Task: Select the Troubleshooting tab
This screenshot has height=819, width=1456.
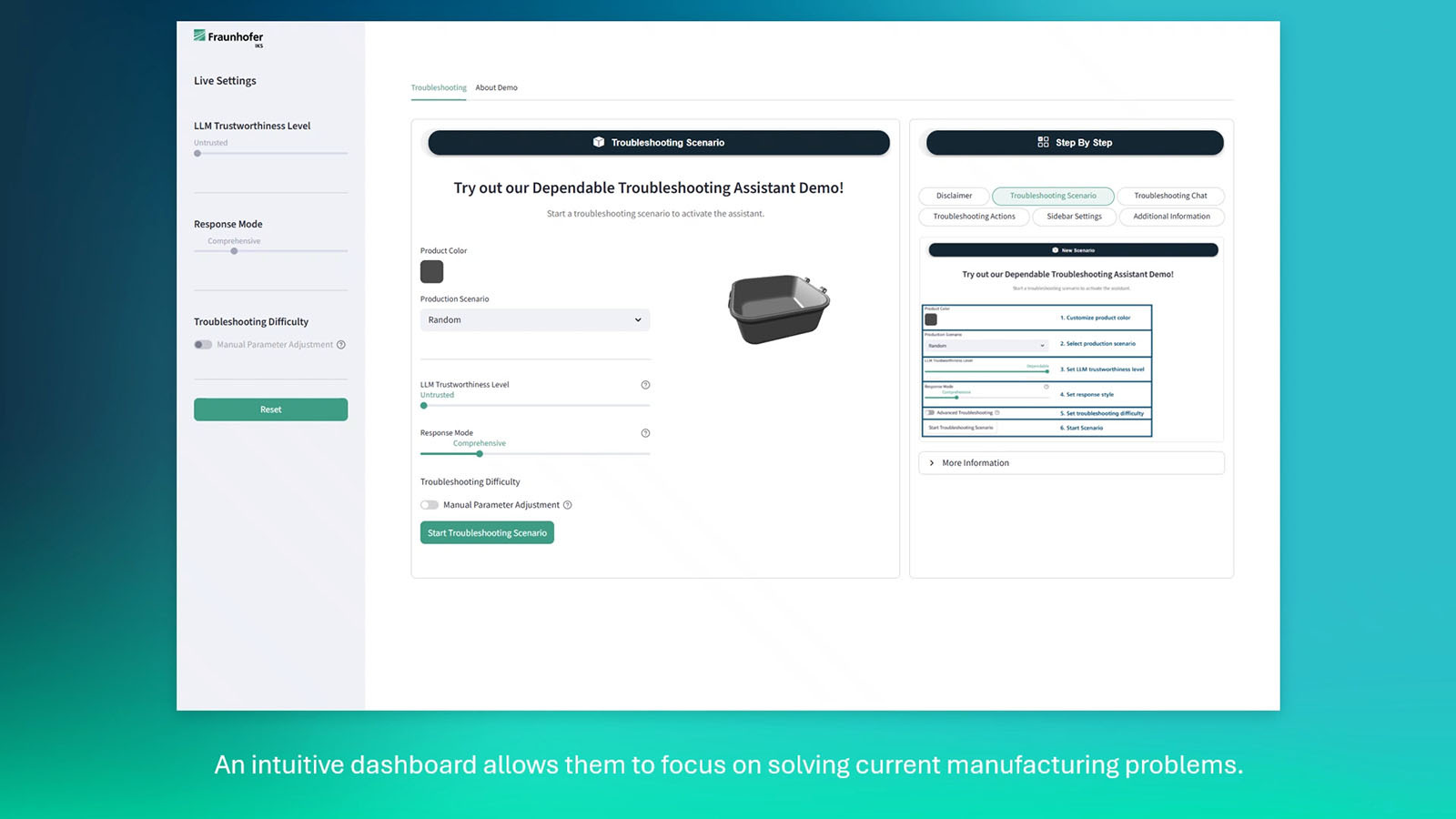Action: click(439, 88)
